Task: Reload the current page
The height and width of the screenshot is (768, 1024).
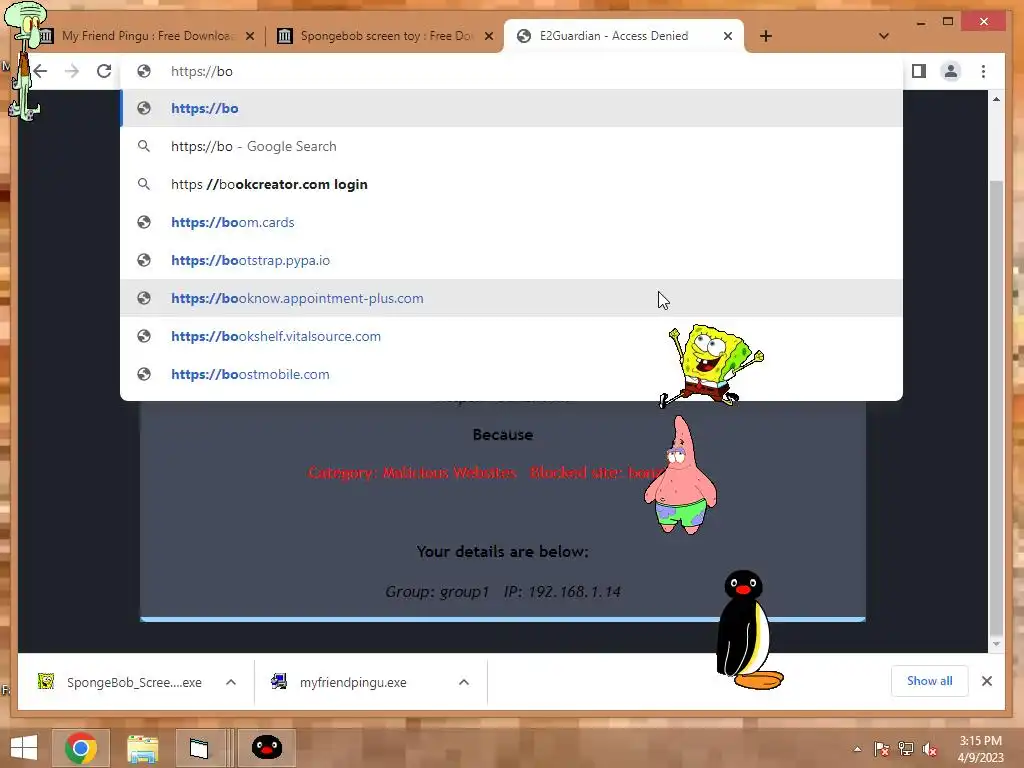Action: pos(104,71)
